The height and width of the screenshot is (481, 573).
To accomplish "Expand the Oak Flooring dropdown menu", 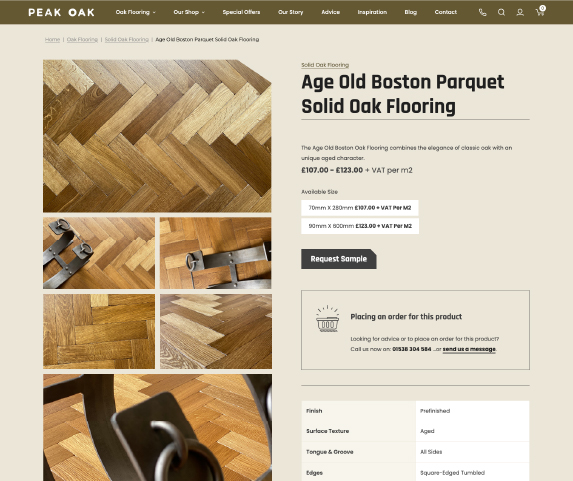I will pyautogui.click(x=136, y=12).
